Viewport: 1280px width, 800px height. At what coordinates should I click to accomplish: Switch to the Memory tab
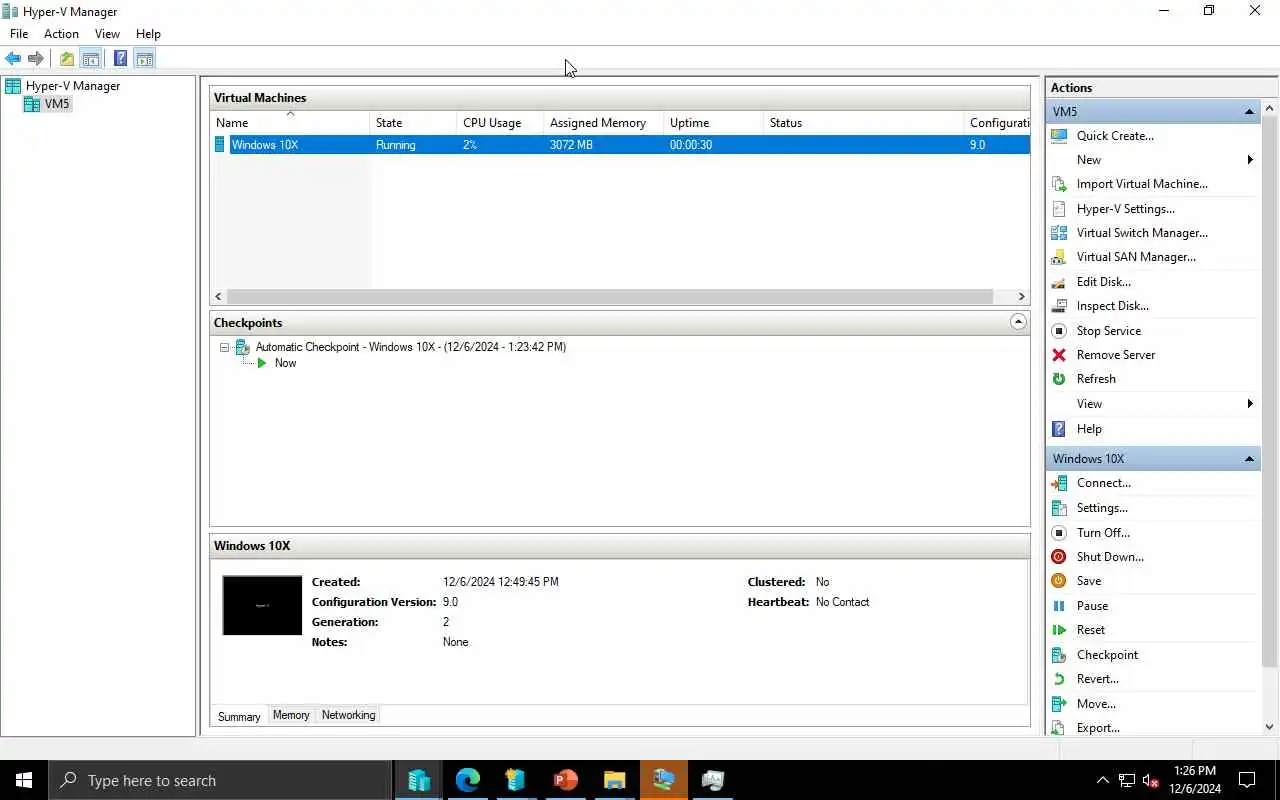point(291,715)
